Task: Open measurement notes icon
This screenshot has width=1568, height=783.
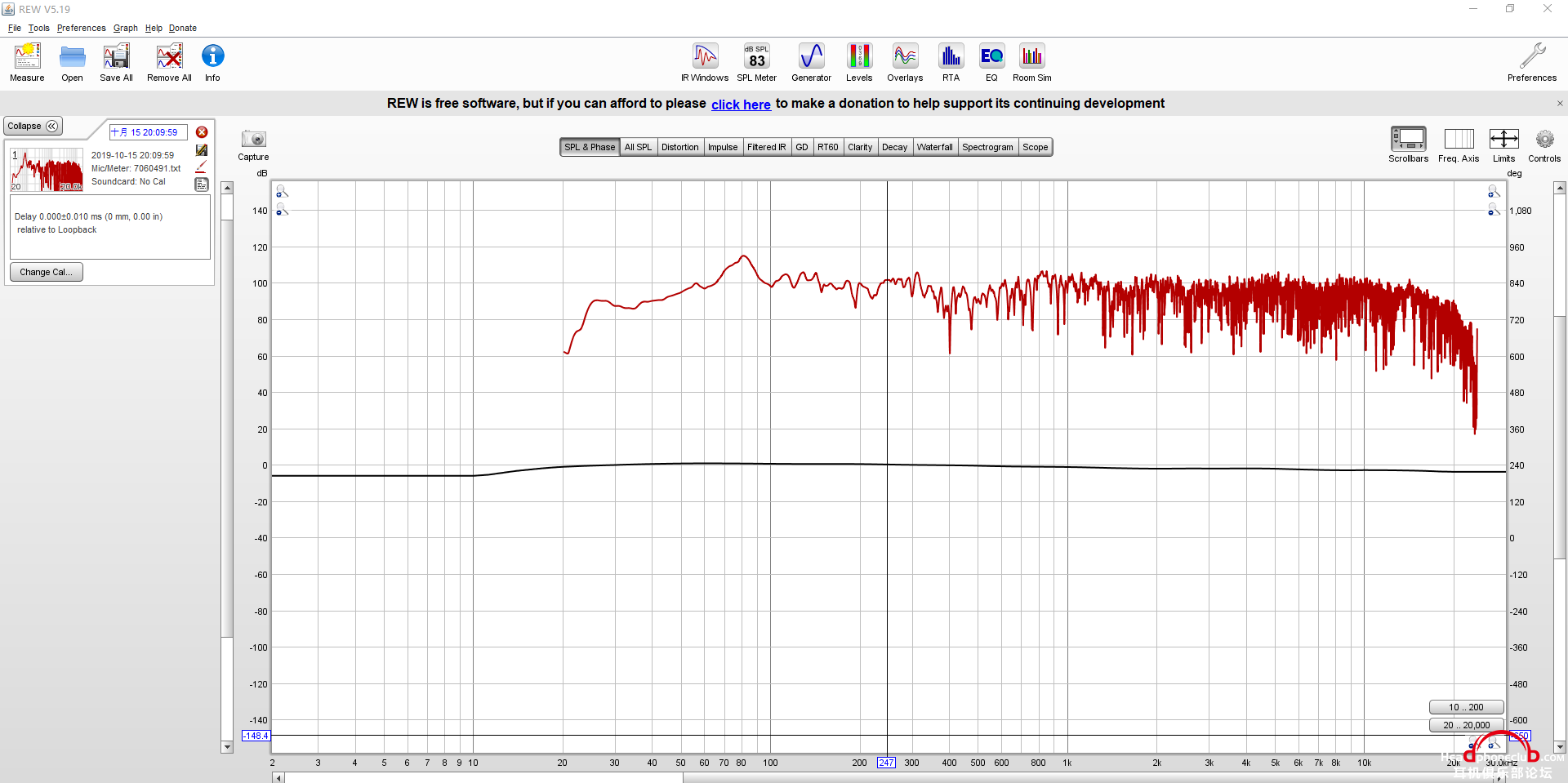Action: point(202,185)
